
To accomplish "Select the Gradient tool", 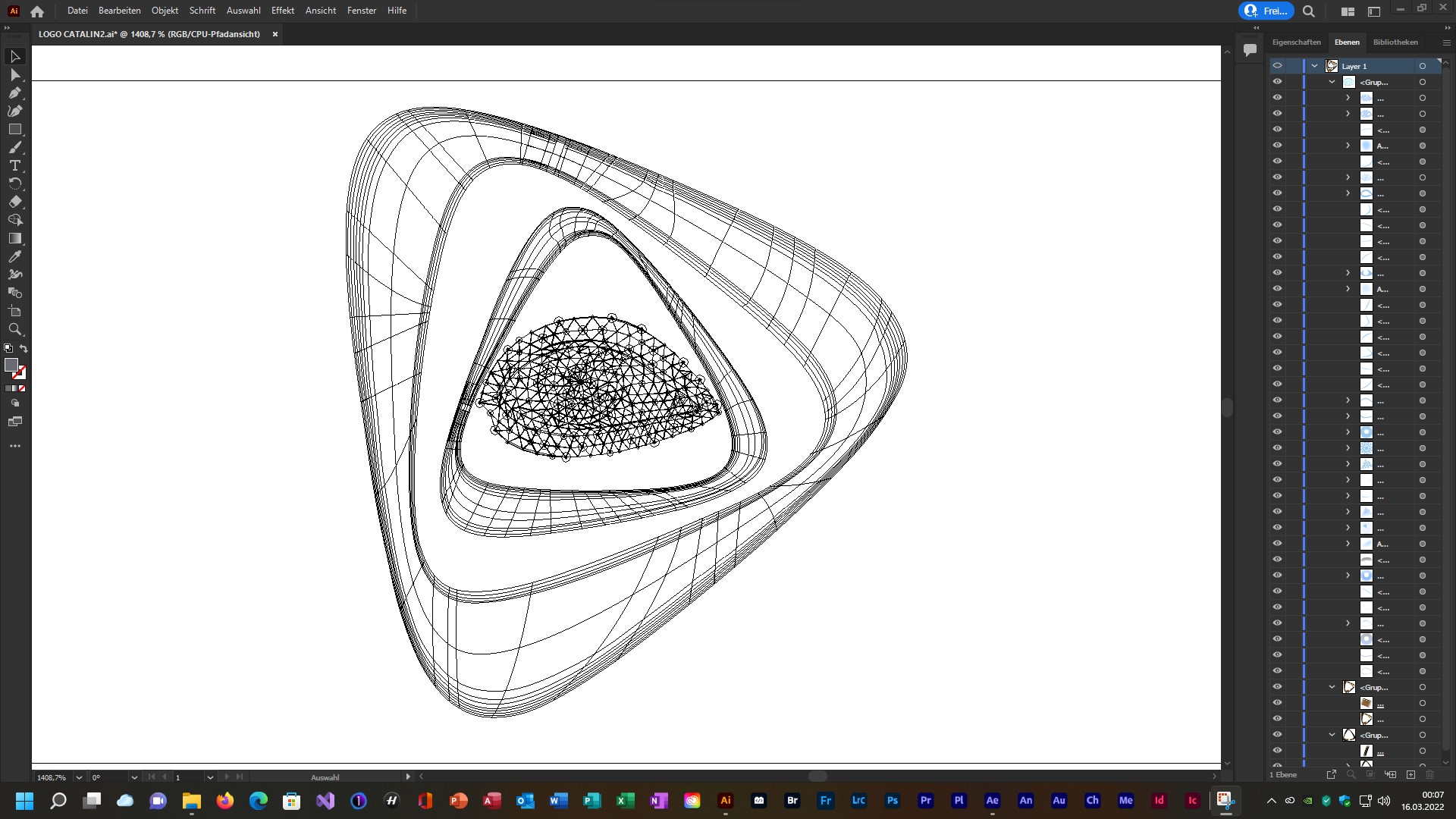I will point(14,239).
